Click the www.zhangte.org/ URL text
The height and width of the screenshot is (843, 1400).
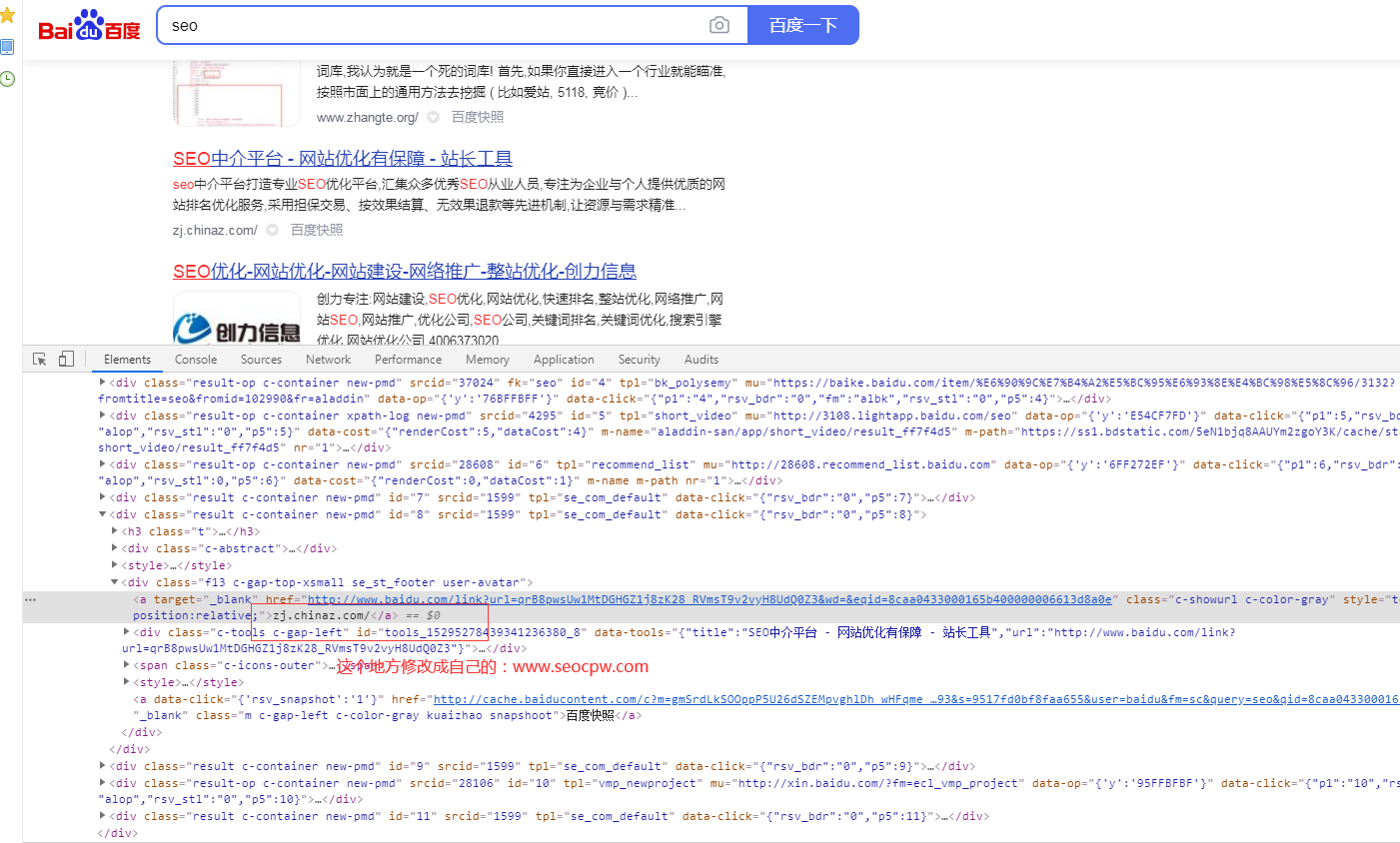pos(368,117)
